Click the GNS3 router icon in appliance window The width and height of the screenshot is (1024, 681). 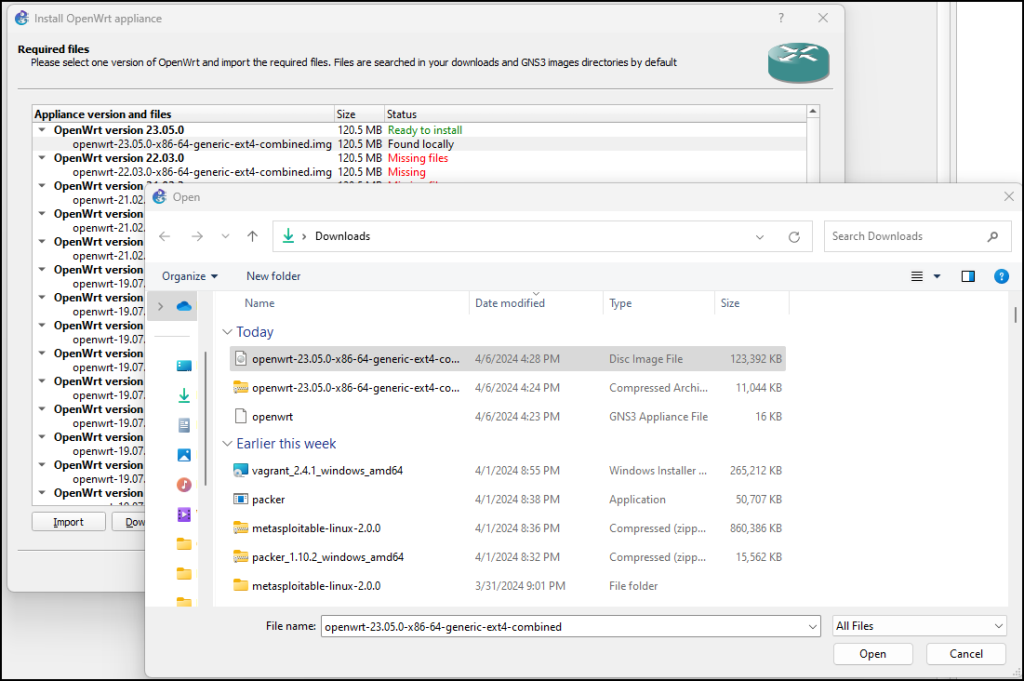(798, 63)
